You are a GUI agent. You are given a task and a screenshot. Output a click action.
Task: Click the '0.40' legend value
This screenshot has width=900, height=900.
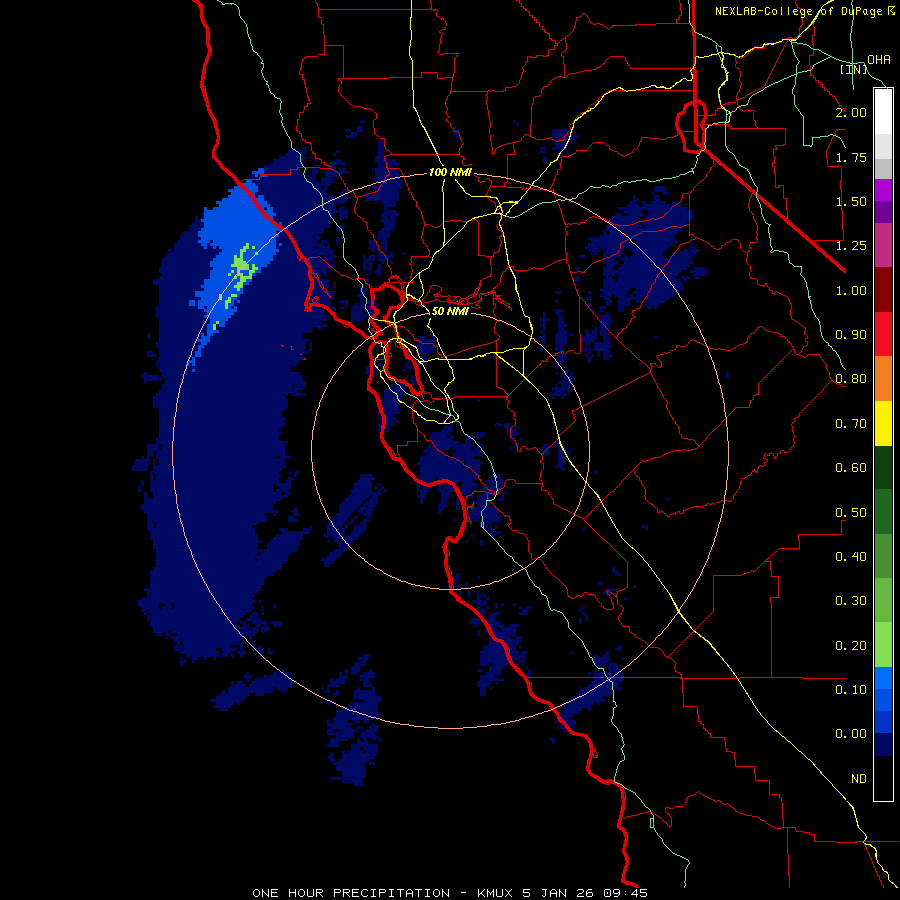pos(851,557)
